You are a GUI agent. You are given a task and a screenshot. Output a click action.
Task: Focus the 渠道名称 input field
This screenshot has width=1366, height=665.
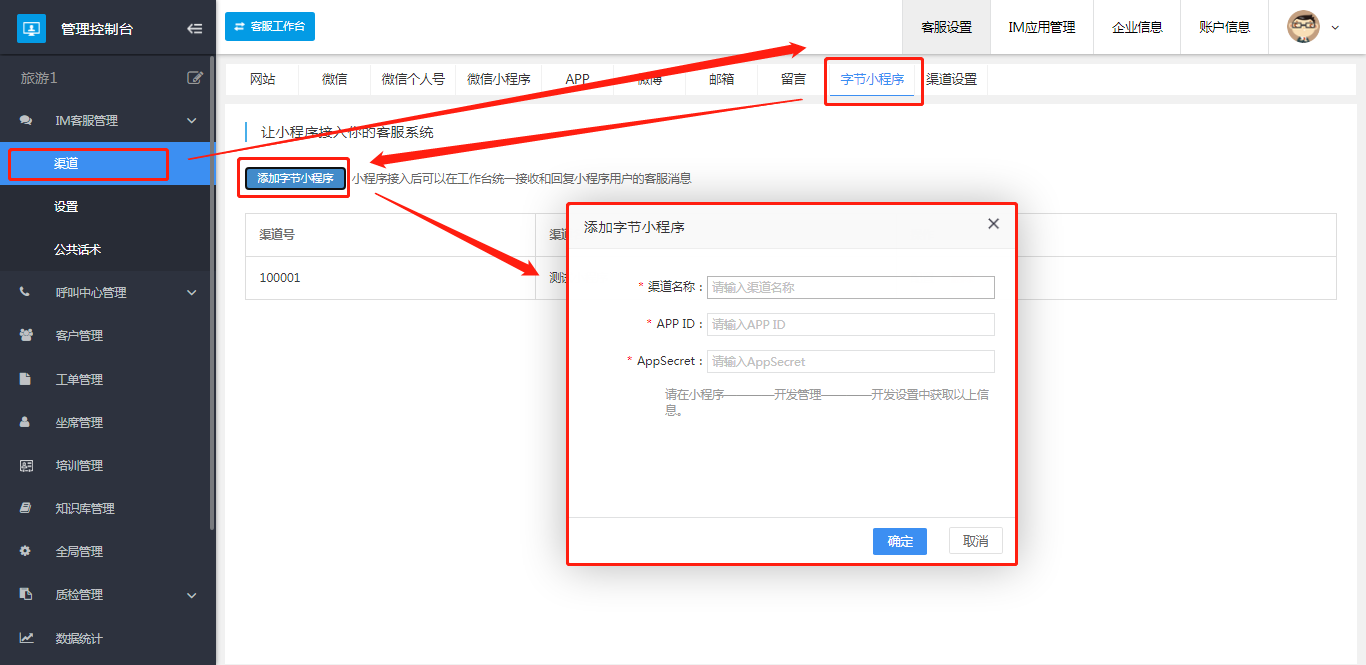[851, 287]
